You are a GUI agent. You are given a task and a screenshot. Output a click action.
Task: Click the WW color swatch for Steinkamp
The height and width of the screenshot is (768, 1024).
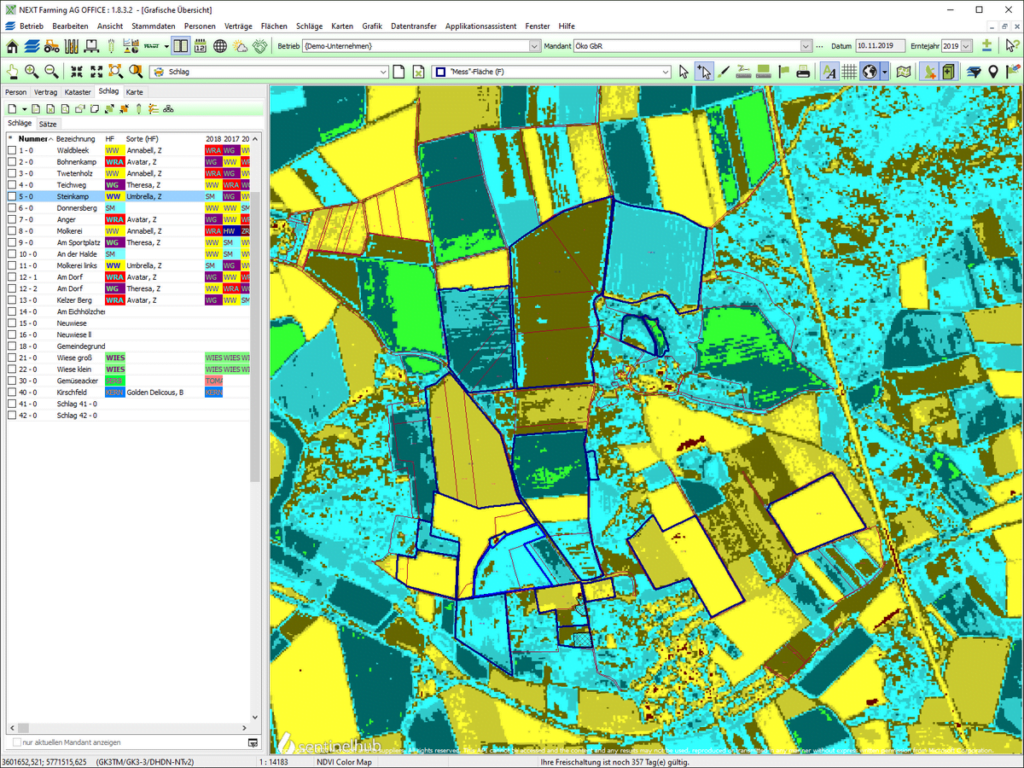pyautogui.click(x=113, y=196)
